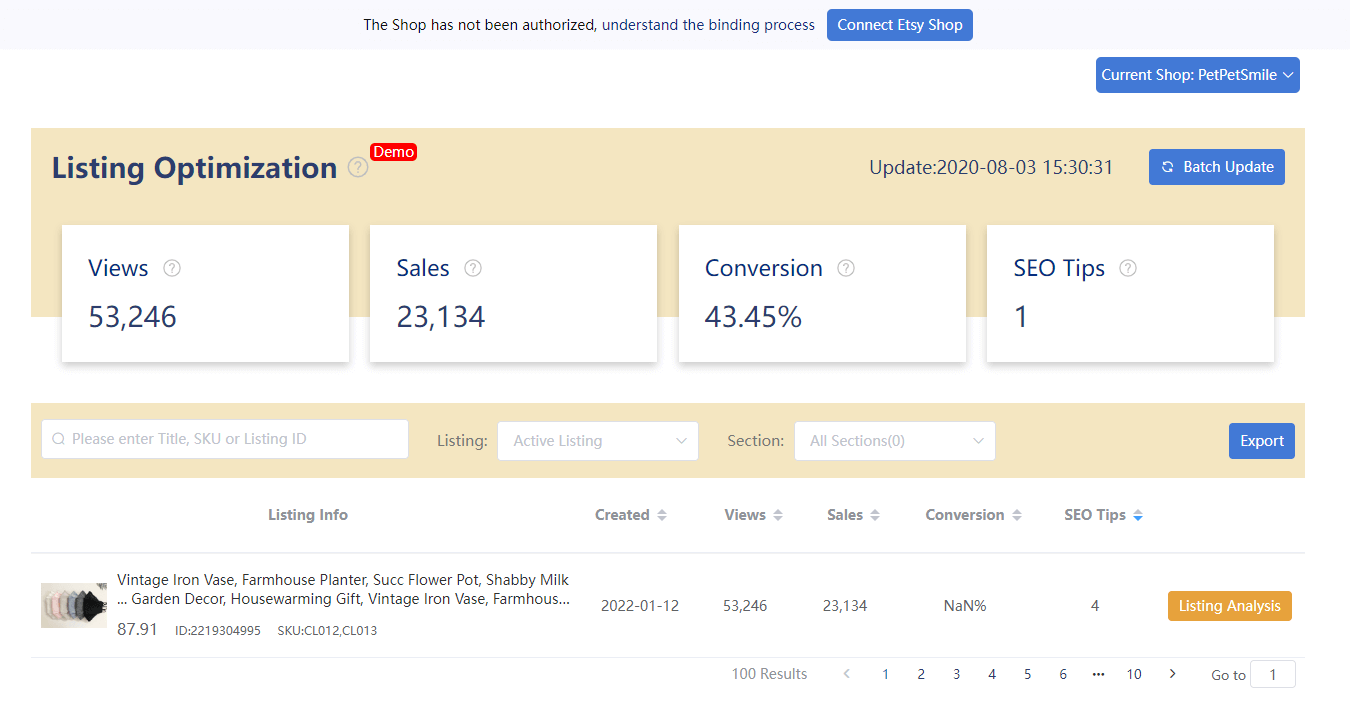Viewport: 1350px width, 710px height.
Task: Open the Active Listing dropdown
Action: point(597,440)
